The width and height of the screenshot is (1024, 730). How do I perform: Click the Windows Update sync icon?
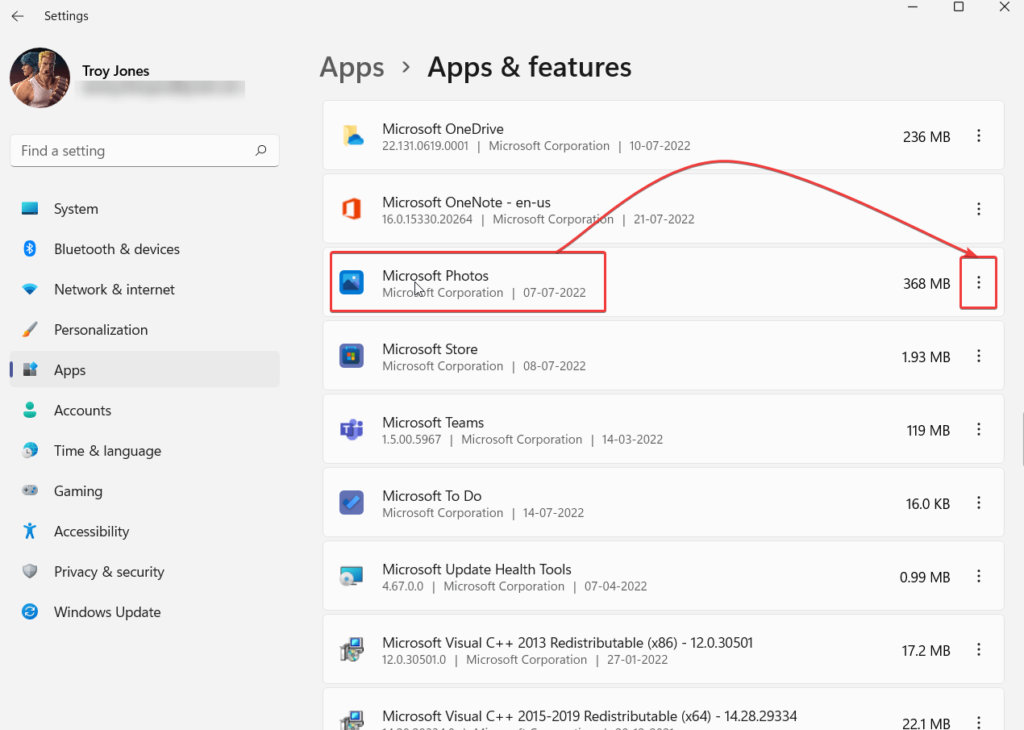pos(29,612)
